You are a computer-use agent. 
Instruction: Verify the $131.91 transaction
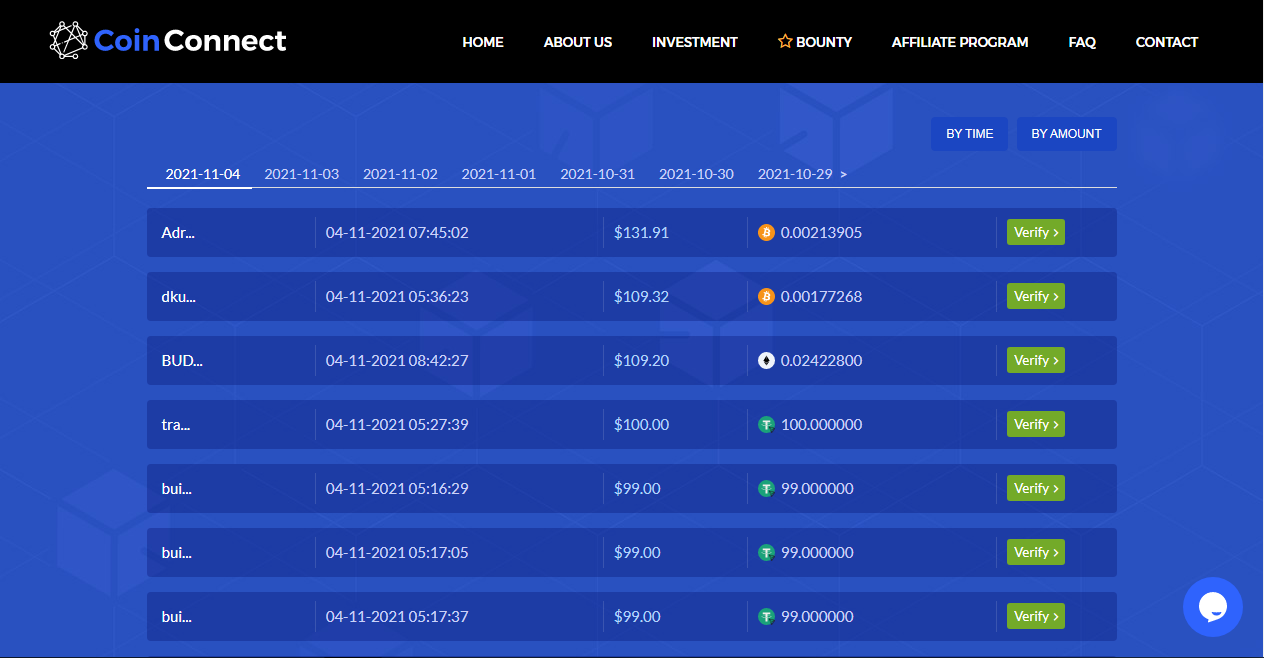(1036, 232)
